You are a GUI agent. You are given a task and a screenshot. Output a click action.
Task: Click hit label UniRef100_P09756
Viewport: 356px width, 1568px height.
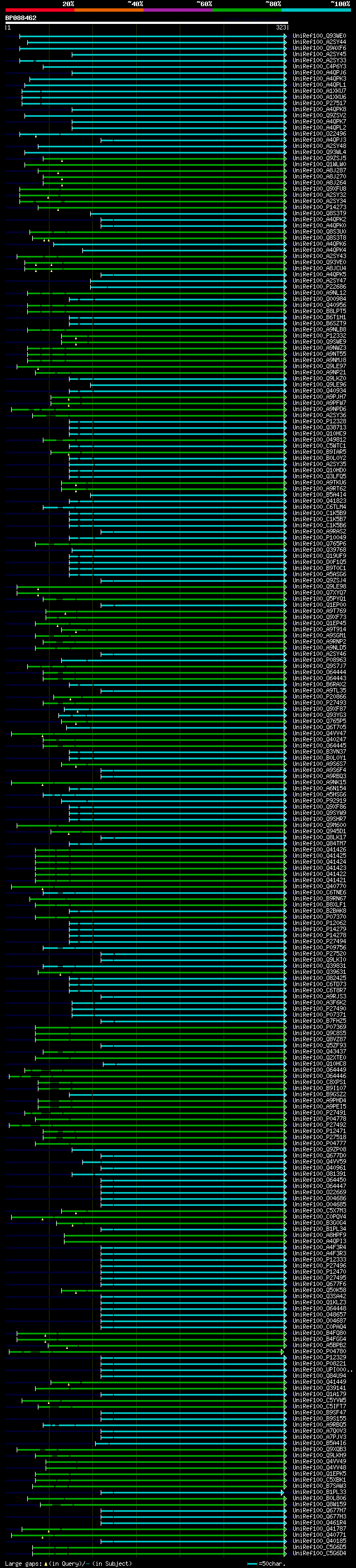[x=319, y=948]
